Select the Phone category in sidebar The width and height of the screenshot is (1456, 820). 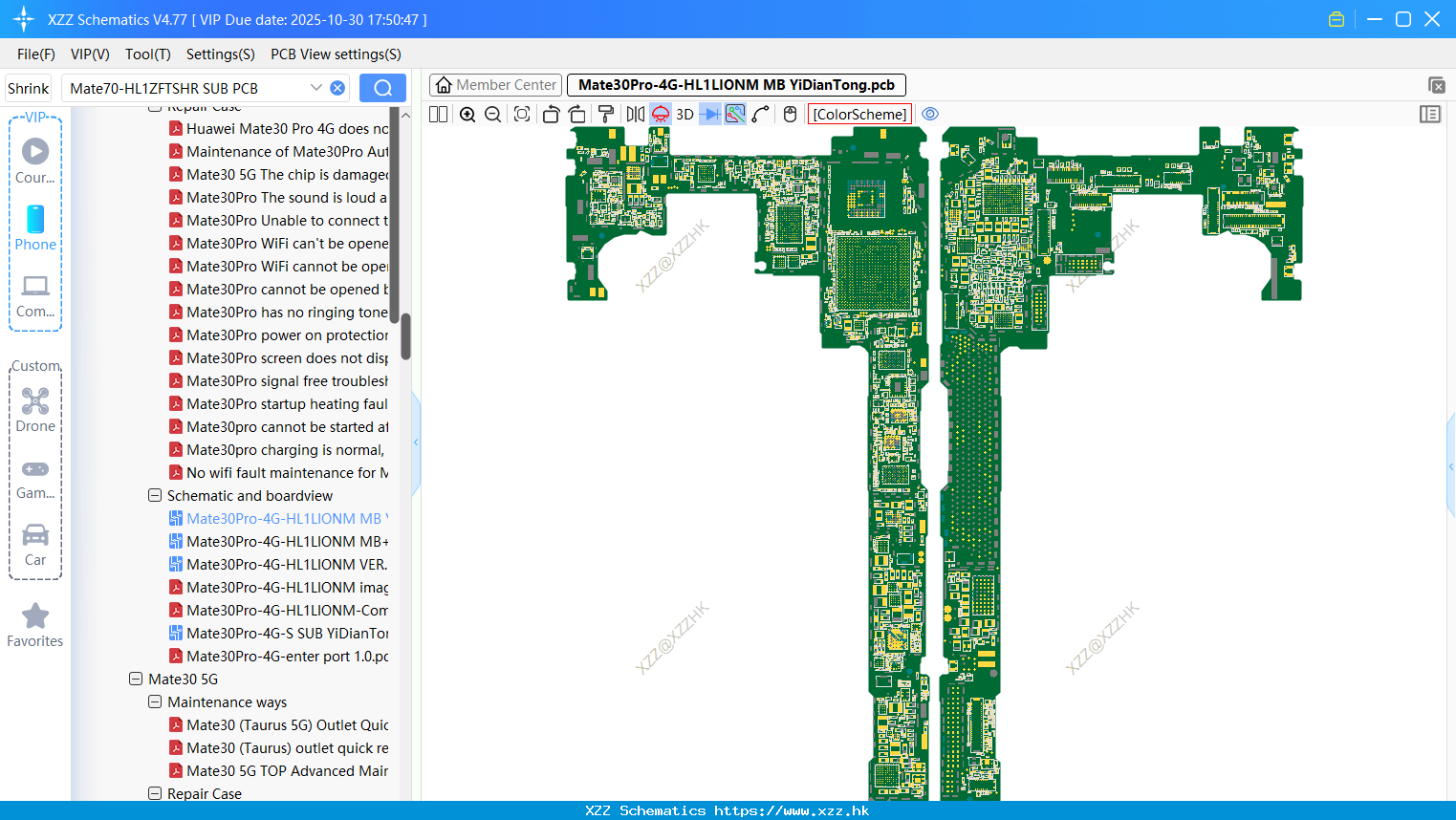pos(35,227)
